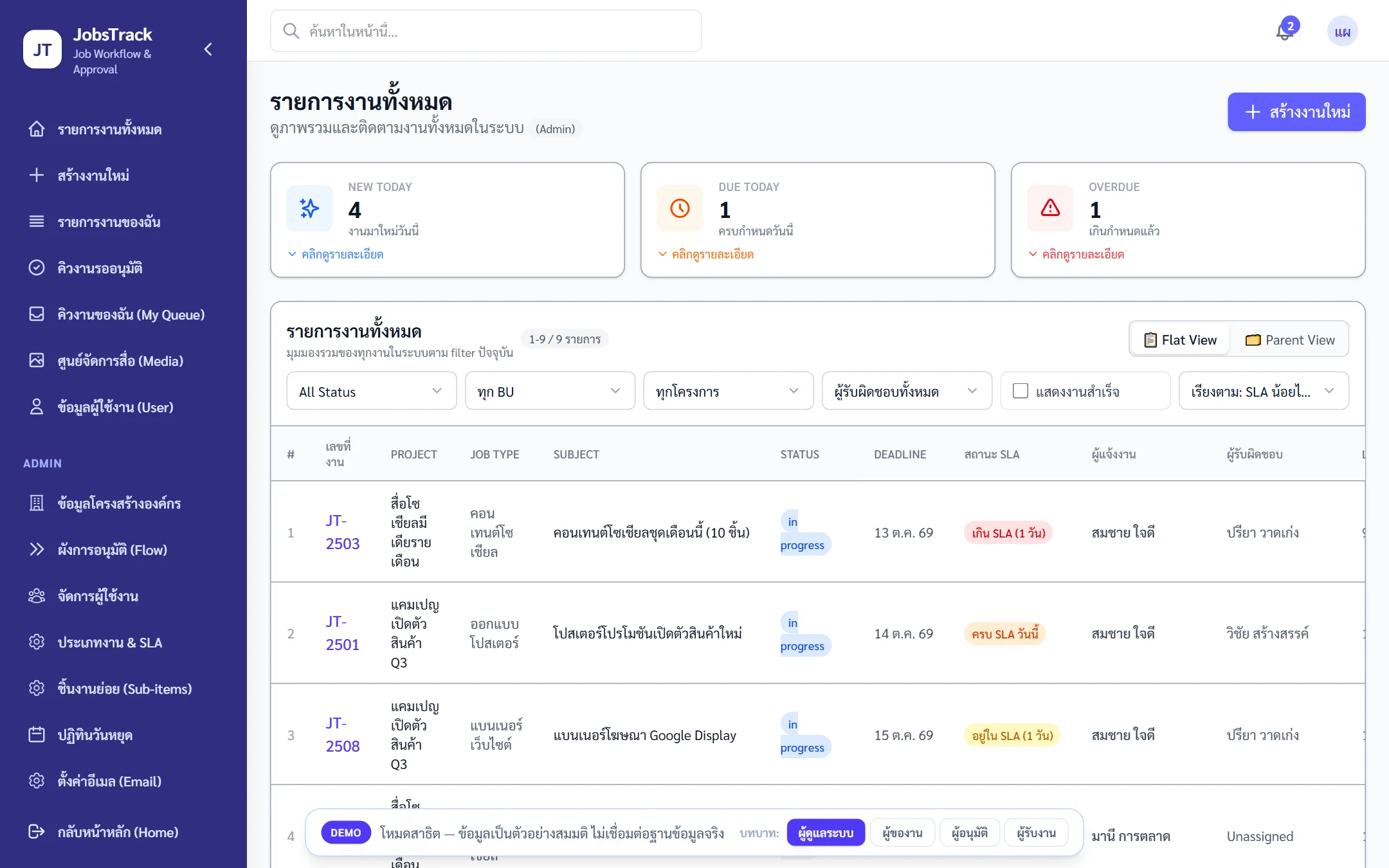This screenshot has height=868, width=1389.
Task: Click the calendar icon for ปฏิทินวันหยุด
Action: (37, 735)
